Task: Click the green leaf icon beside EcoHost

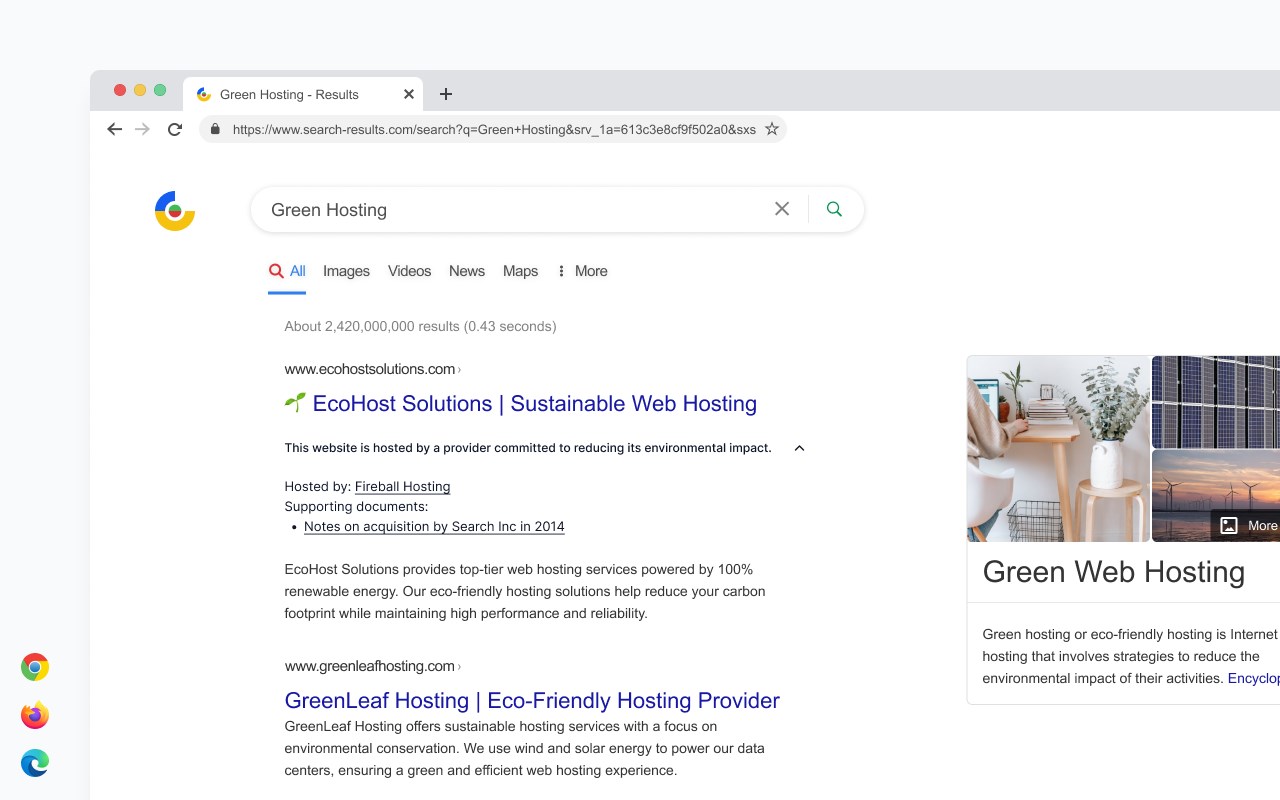Action: [x=295, y=403]
